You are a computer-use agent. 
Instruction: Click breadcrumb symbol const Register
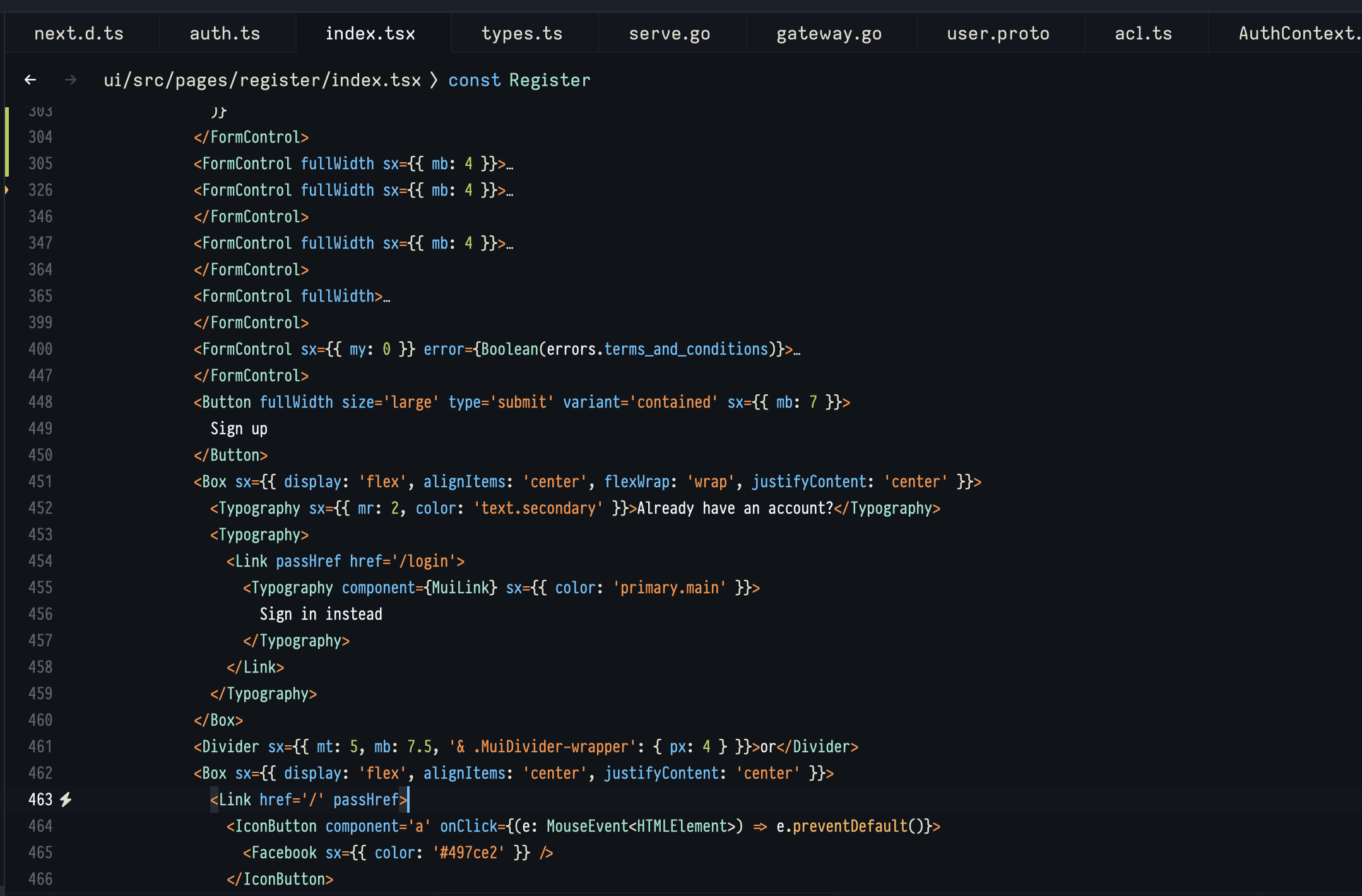coord(519,80)
